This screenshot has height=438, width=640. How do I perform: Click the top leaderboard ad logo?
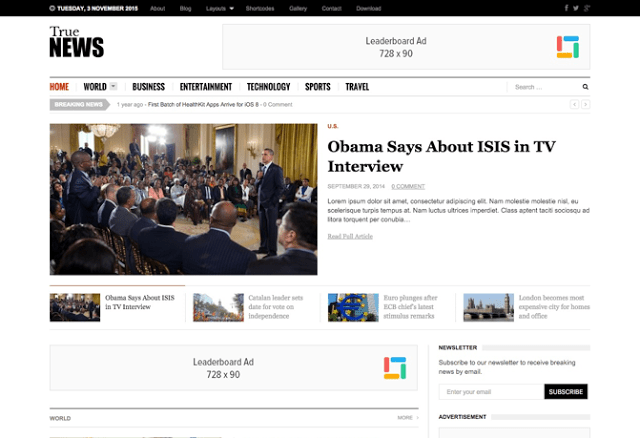pyautogui.click(x=567, y=47)
